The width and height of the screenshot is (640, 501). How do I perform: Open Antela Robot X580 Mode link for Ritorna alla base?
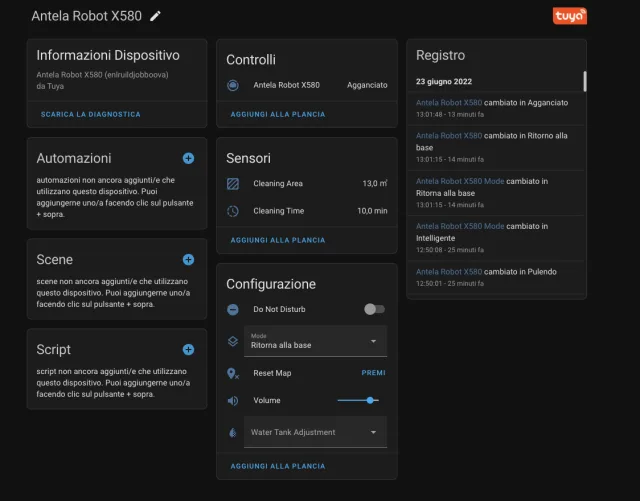[x=460, y=181]
